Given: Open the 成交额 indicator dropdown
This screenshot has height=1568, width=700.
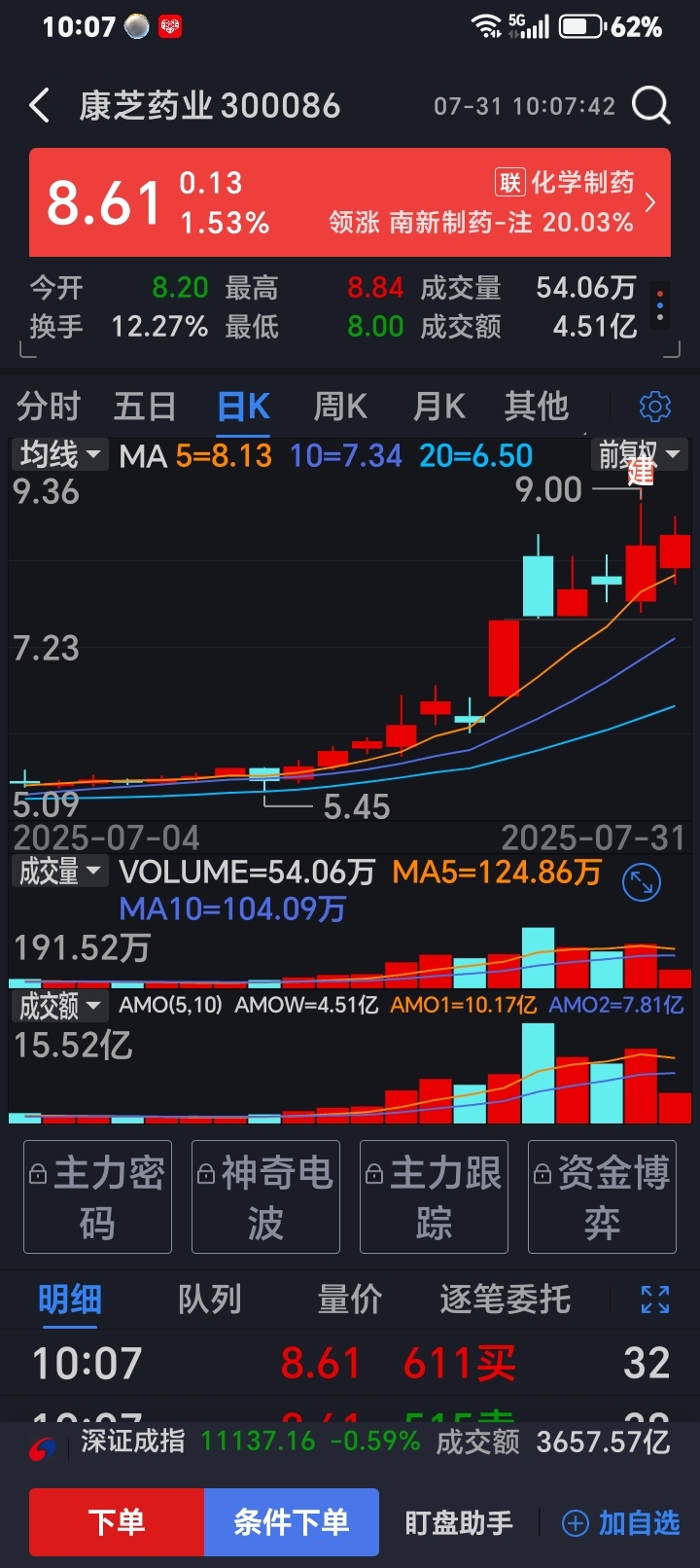Looking at the screenshot, I should 59,1006.
